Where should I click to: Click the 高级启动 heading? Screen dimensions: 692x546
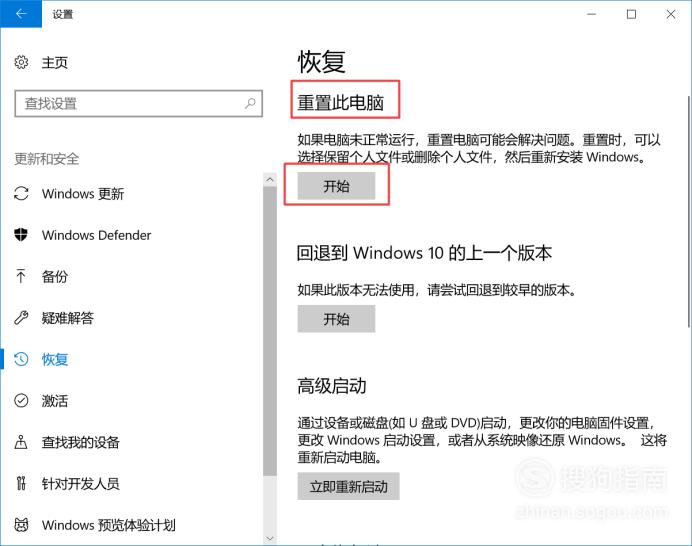(331, 386)
